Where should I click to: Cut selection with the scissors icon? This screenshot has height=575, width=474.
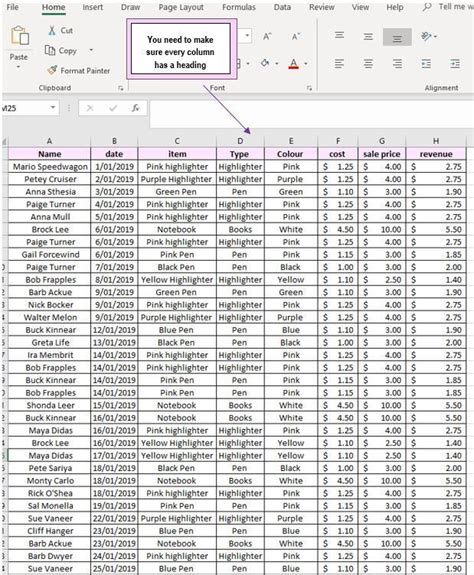click(x=52, y=30)
